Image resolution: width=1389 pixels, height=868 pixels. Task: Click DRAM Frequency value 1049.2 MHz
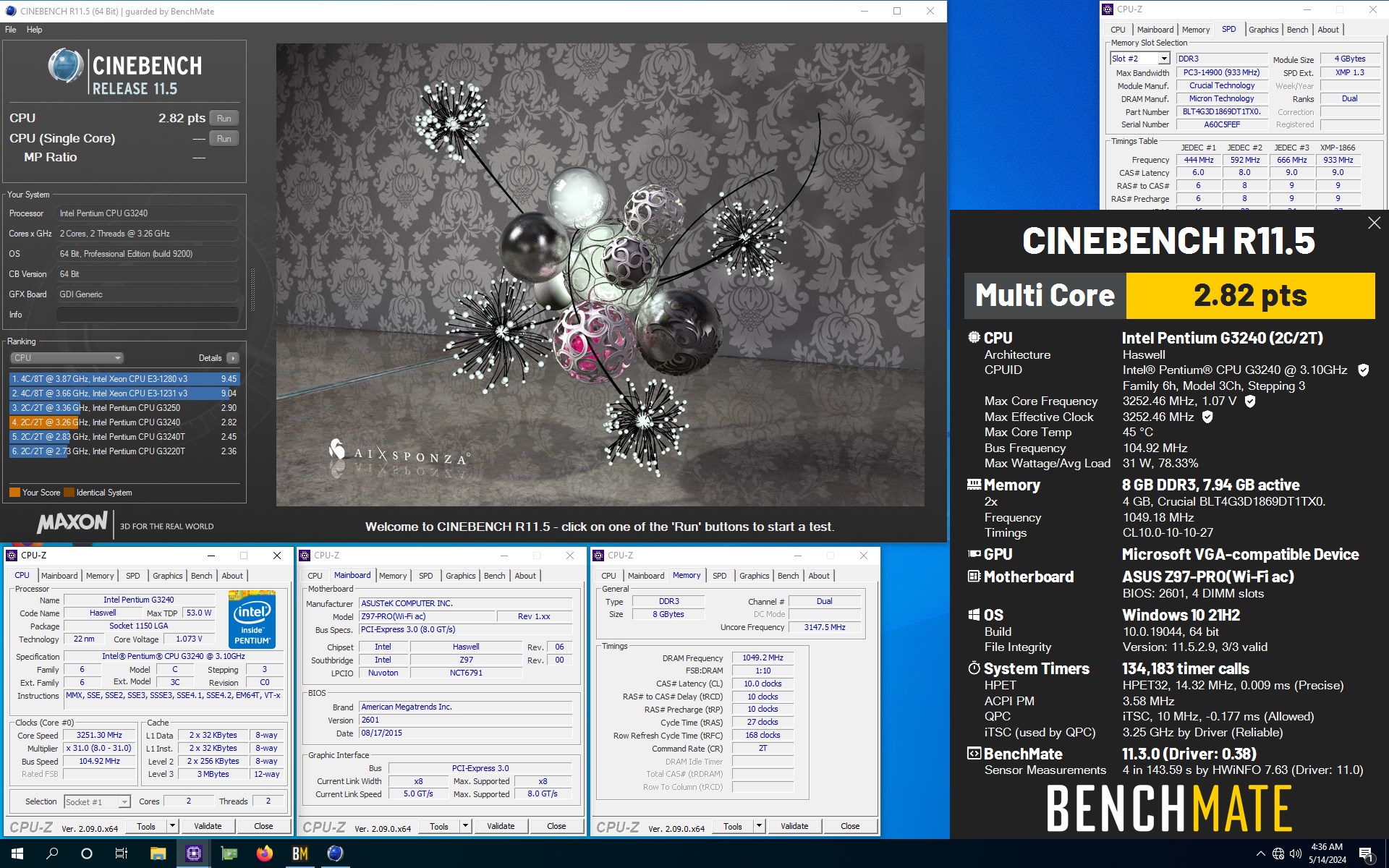(x=763, y=658)
